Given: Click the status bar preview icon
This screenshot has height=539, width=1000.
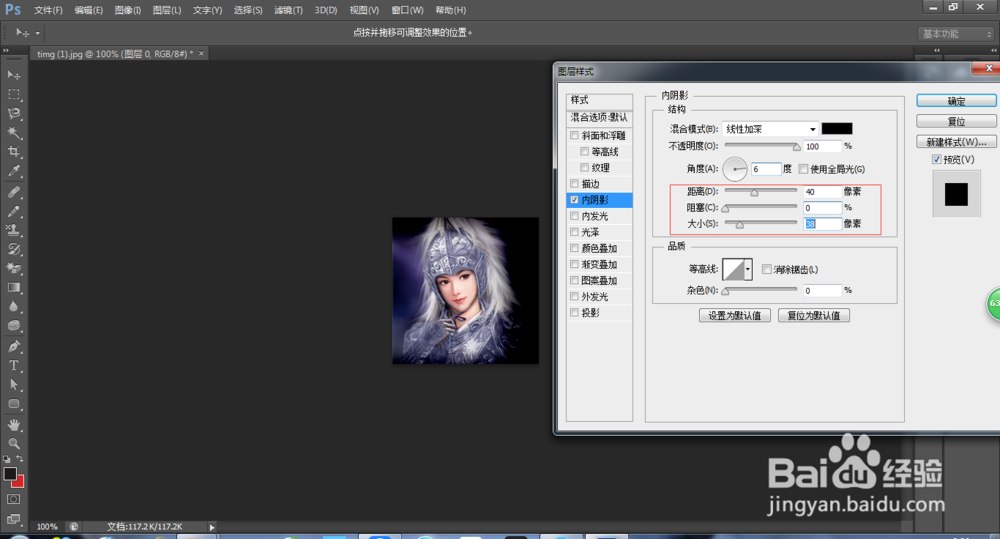Looking at the screenshot, I should (x=74, y=527).
